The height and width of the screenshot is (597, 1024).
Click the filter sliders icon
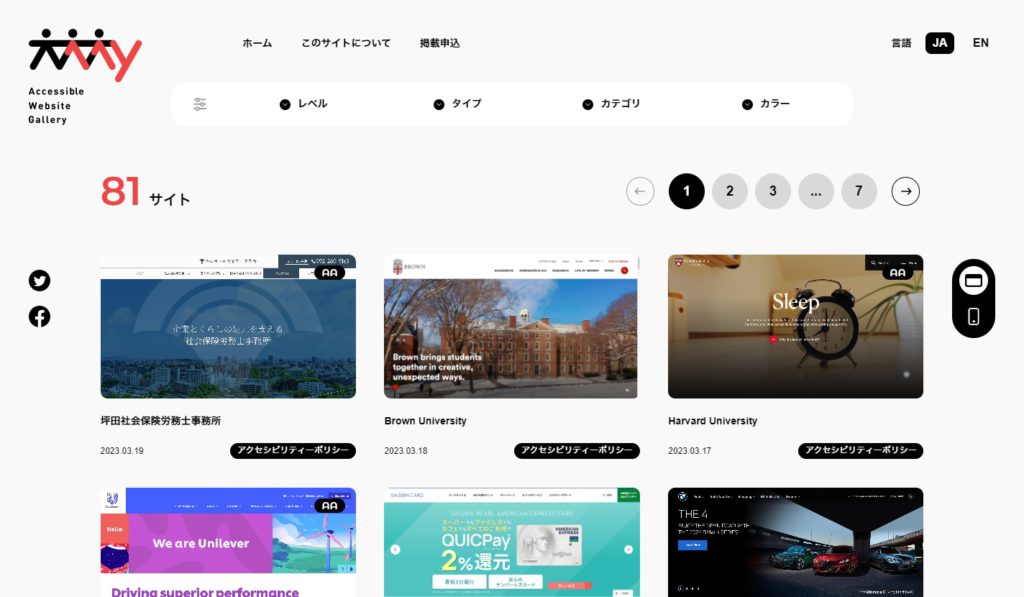[200, 104]
